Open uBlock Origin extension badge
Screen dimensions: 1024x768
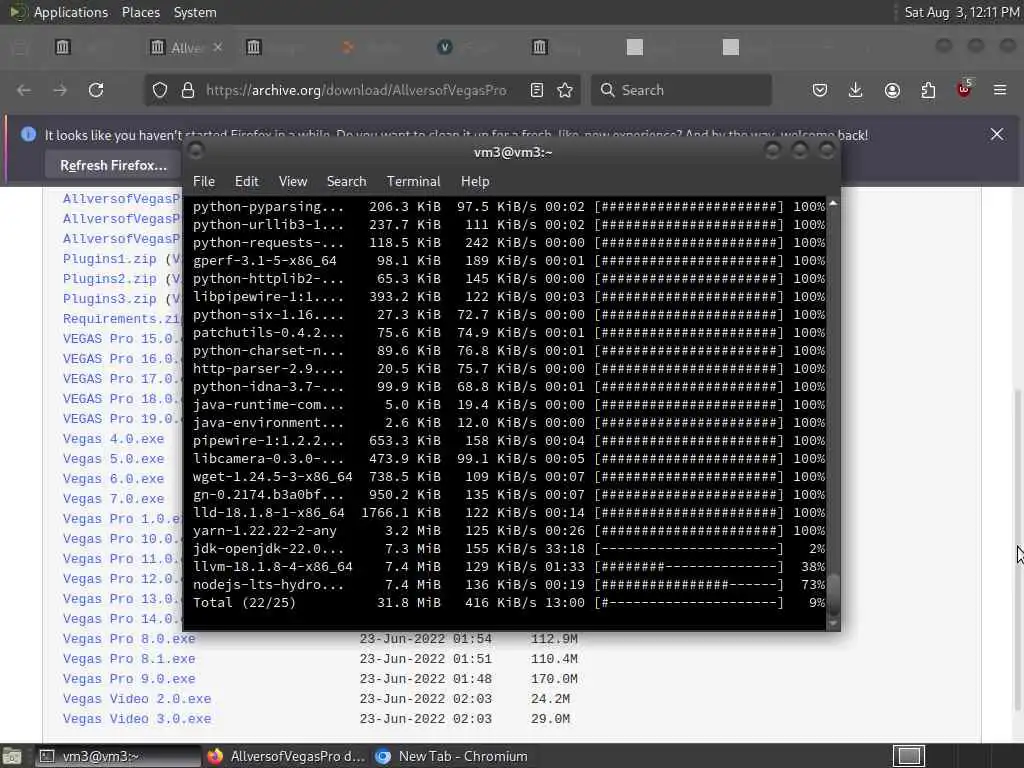964,89
